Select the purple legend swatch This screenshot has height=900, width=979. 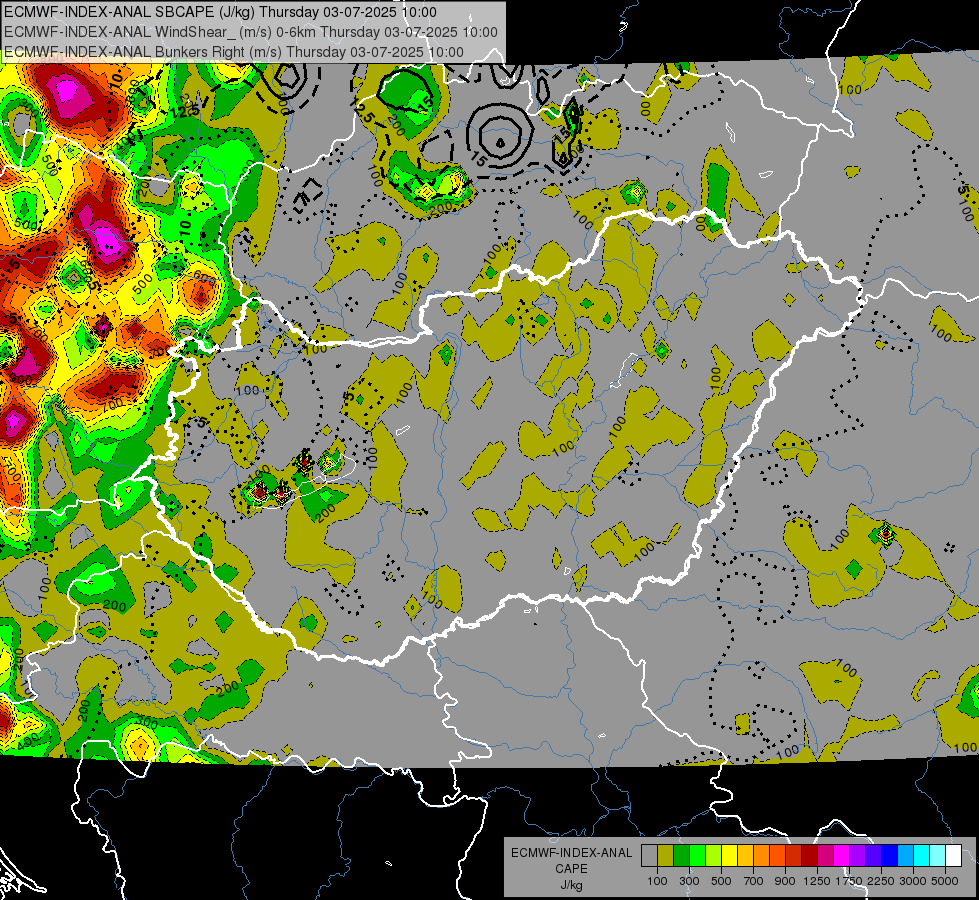tap(858, 855)
